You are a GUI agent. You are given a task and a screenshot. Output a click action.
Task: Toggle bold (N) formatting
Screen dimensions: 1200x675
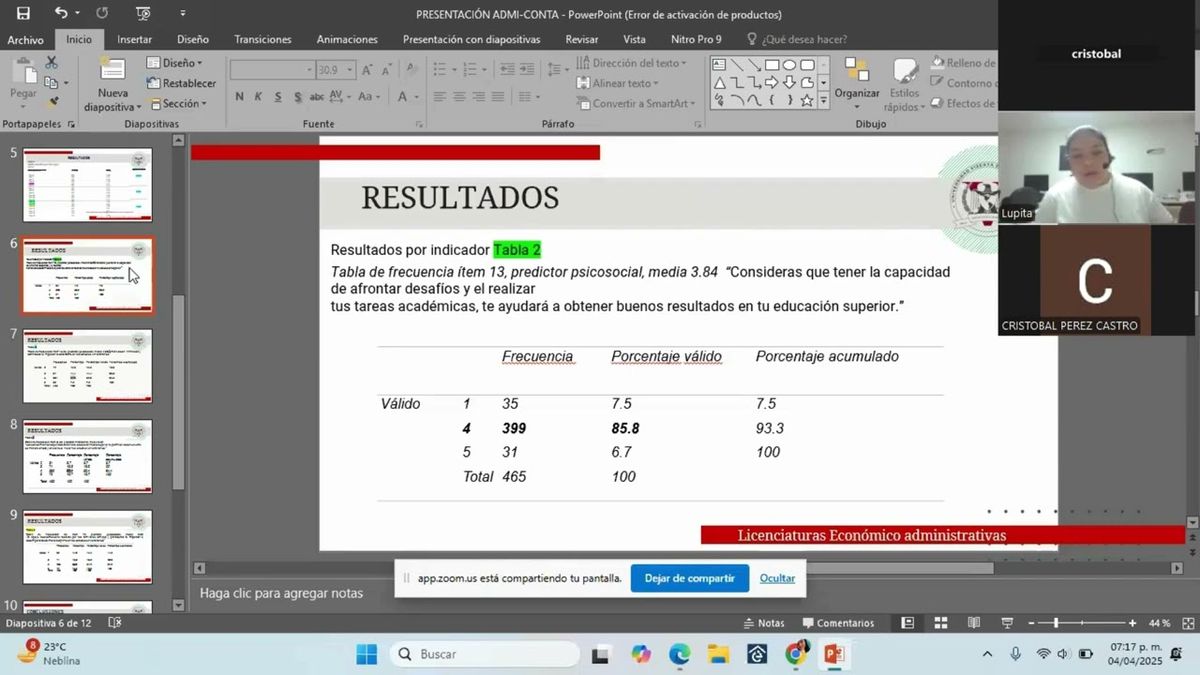click(240, 97)
